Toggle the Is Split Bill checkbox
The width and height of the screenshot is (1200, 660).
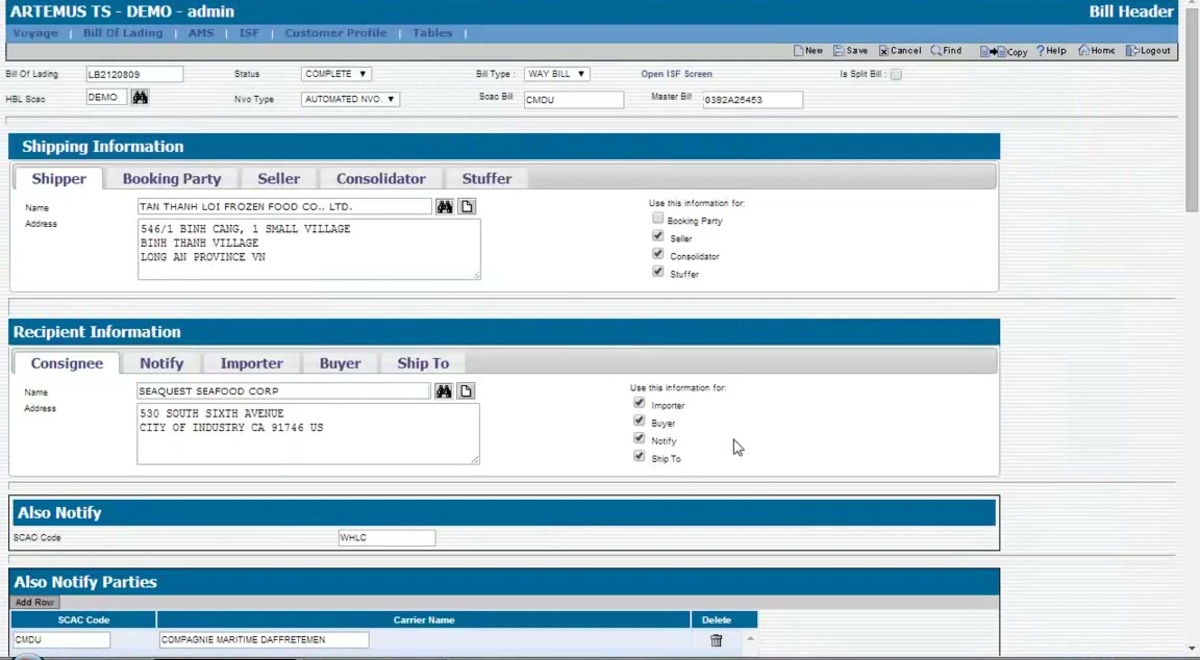pos(896,74)
